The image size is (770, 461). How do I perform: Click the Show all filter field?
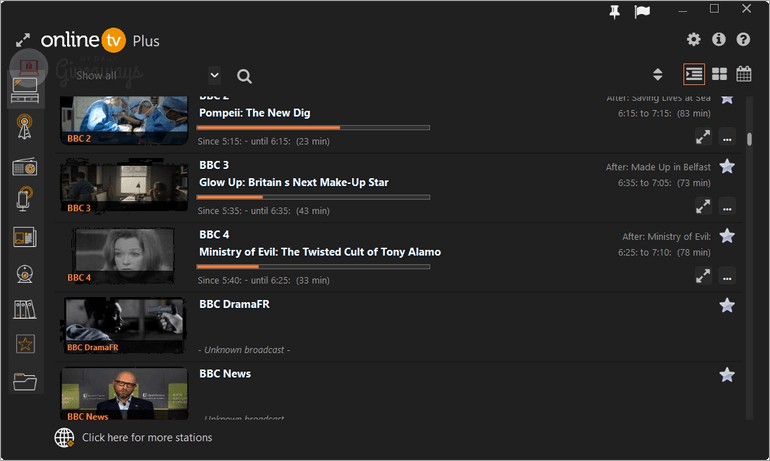pyautogui.click(x=140, y=75)
